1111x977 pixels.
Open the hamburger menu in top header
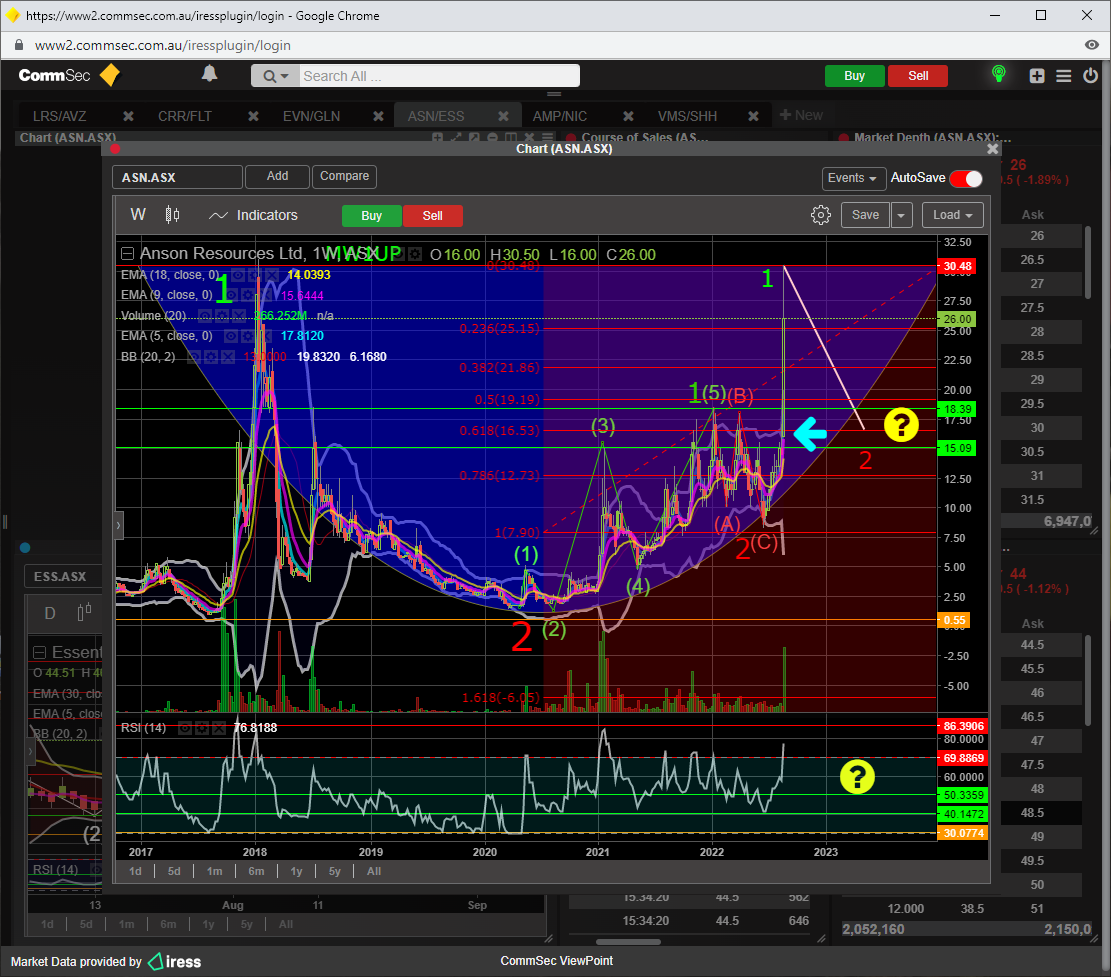[x=1064, y=76]
